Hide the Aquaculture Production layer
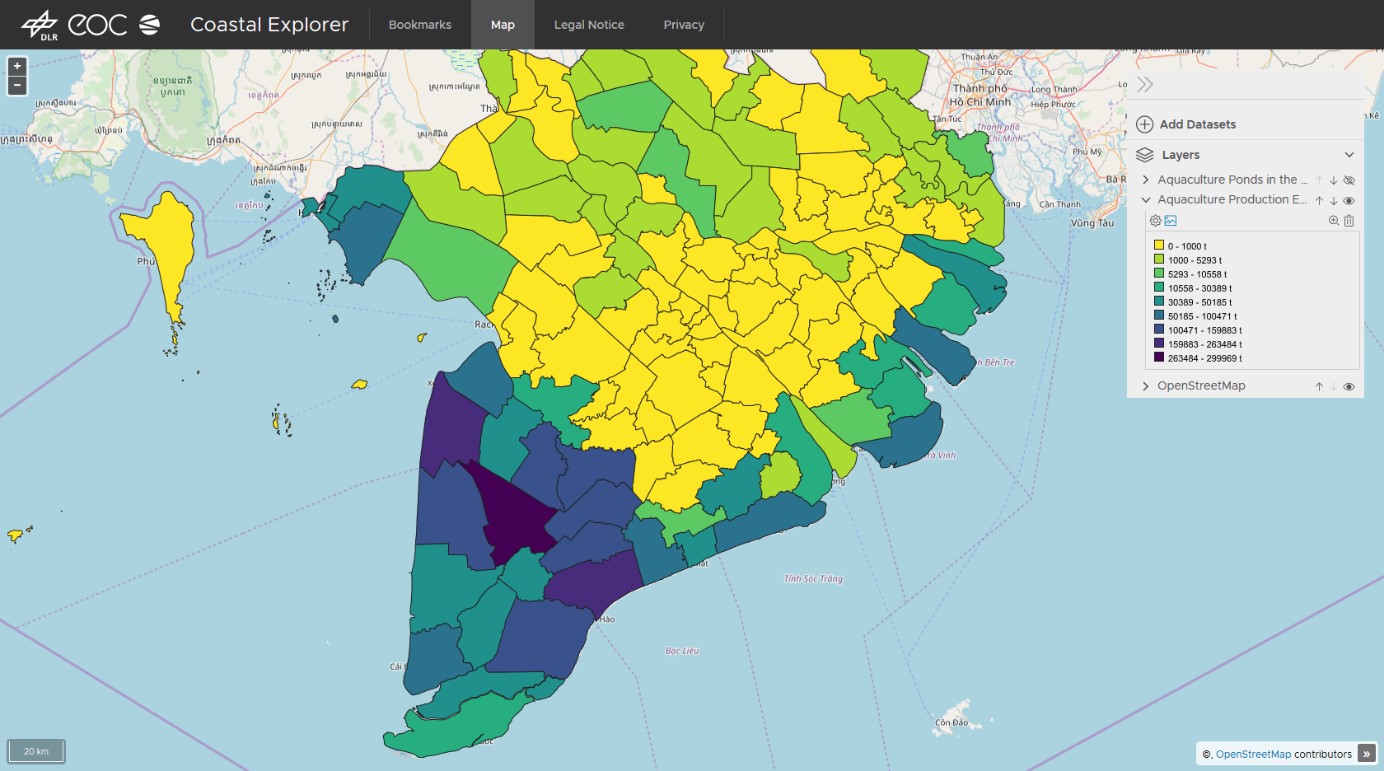The height and width of the screenshot is (771, 1384). pyautogui.click(x=1349, y=200)
